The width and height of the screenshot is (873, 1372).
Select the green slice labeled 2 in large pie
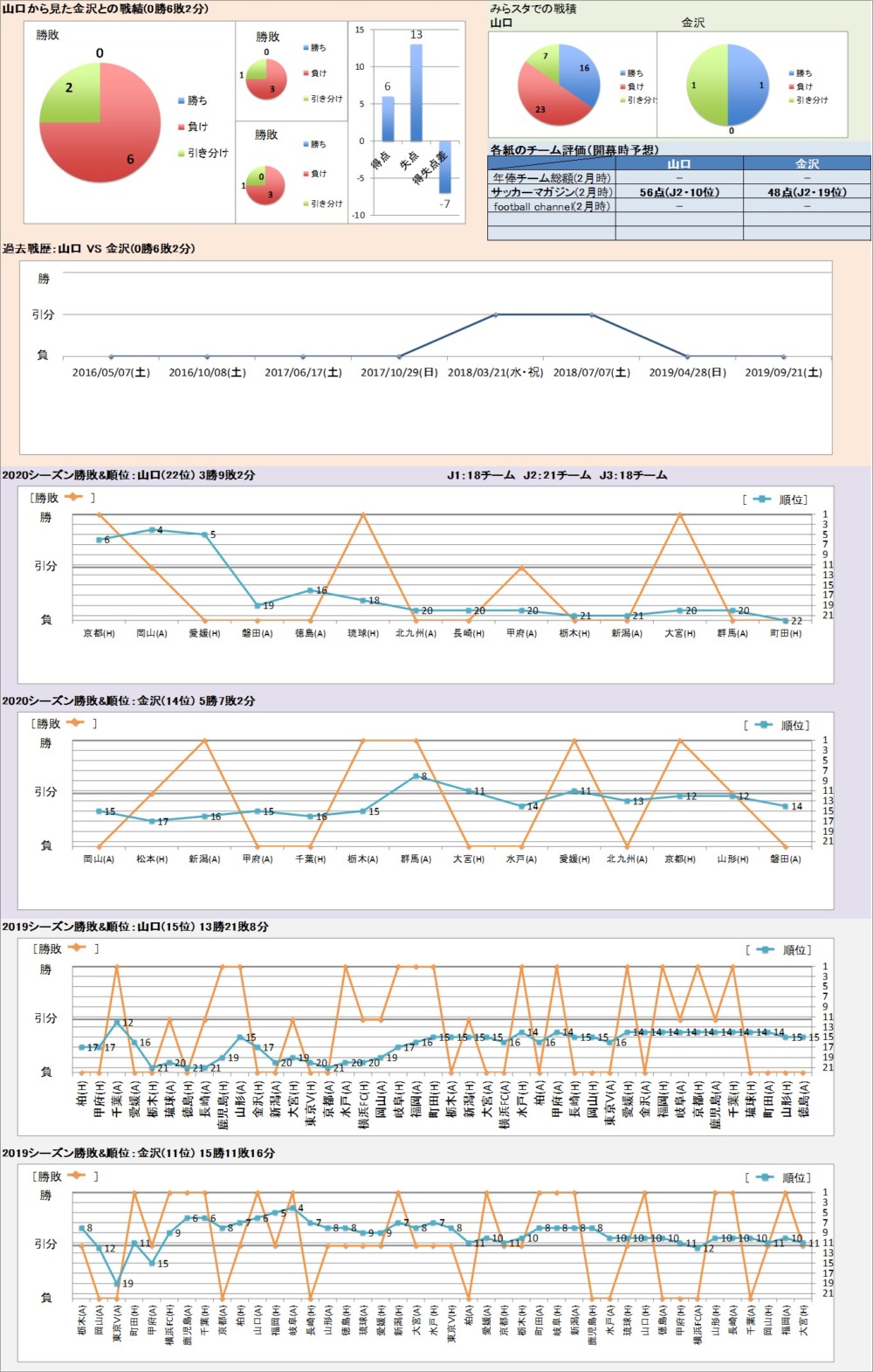point(68,94)
